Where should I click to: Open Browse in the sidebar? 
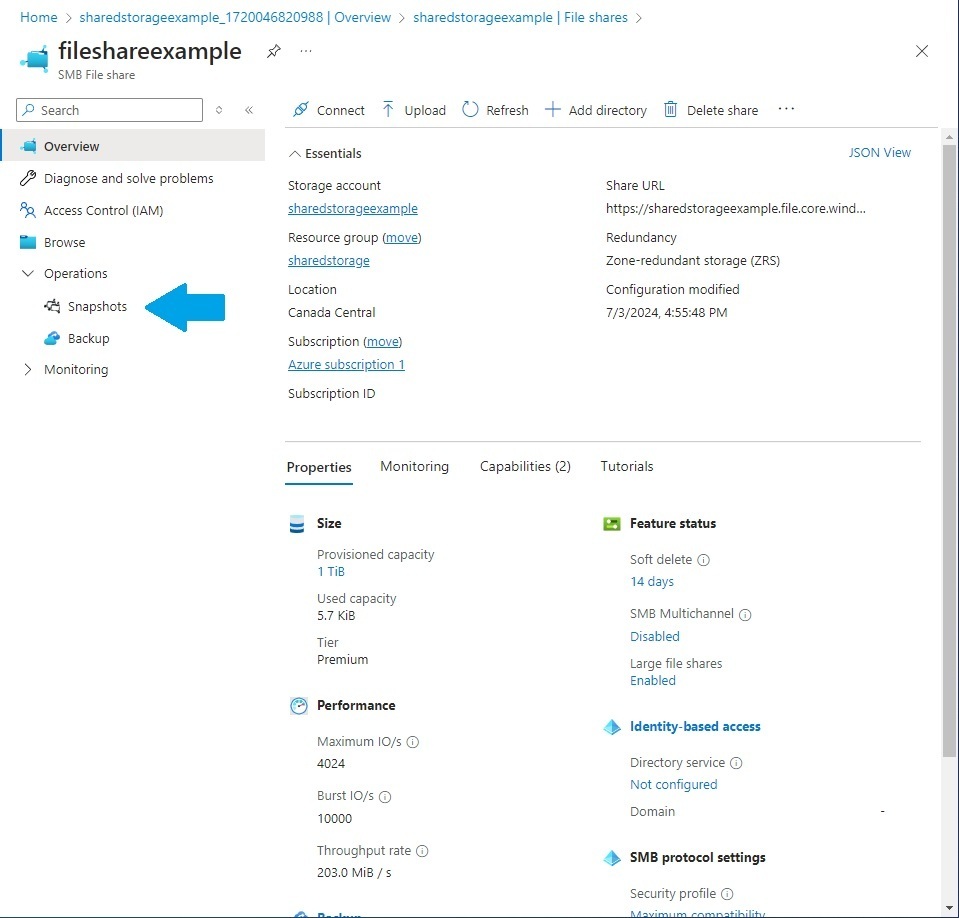pyautogui.click(x=64, y=242)
